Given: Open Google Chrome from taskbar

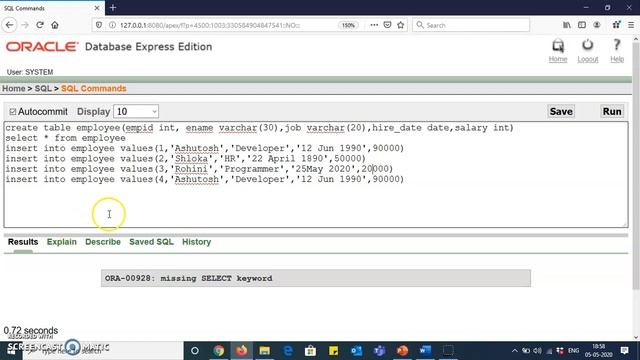Looking at the screenshot, I should pyautogui.click(x=219, y=350).
